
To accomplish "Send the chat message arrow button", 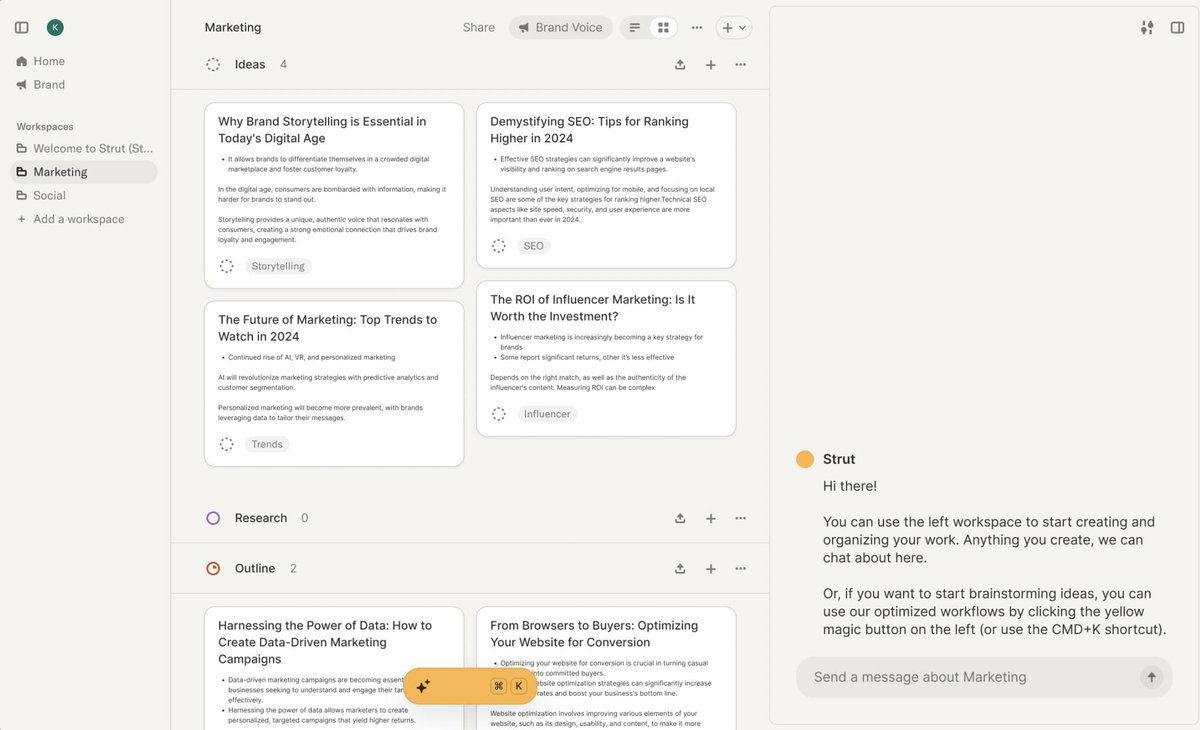I will pos(1151,677).
